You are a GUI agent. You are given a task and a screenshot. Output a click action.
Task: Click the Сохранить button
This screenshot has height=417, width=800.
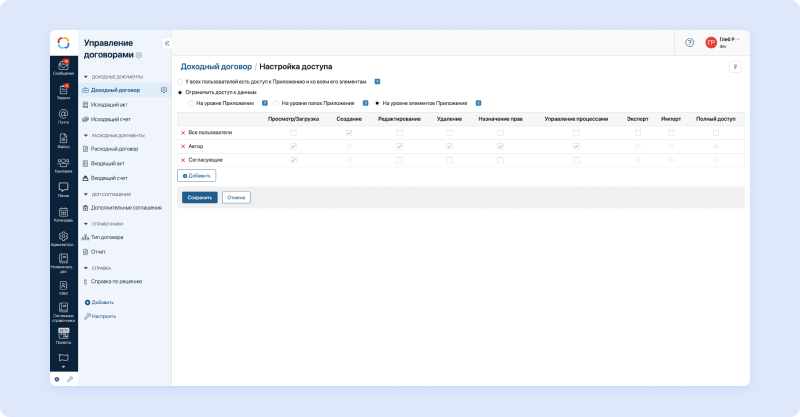click(199, 197)
